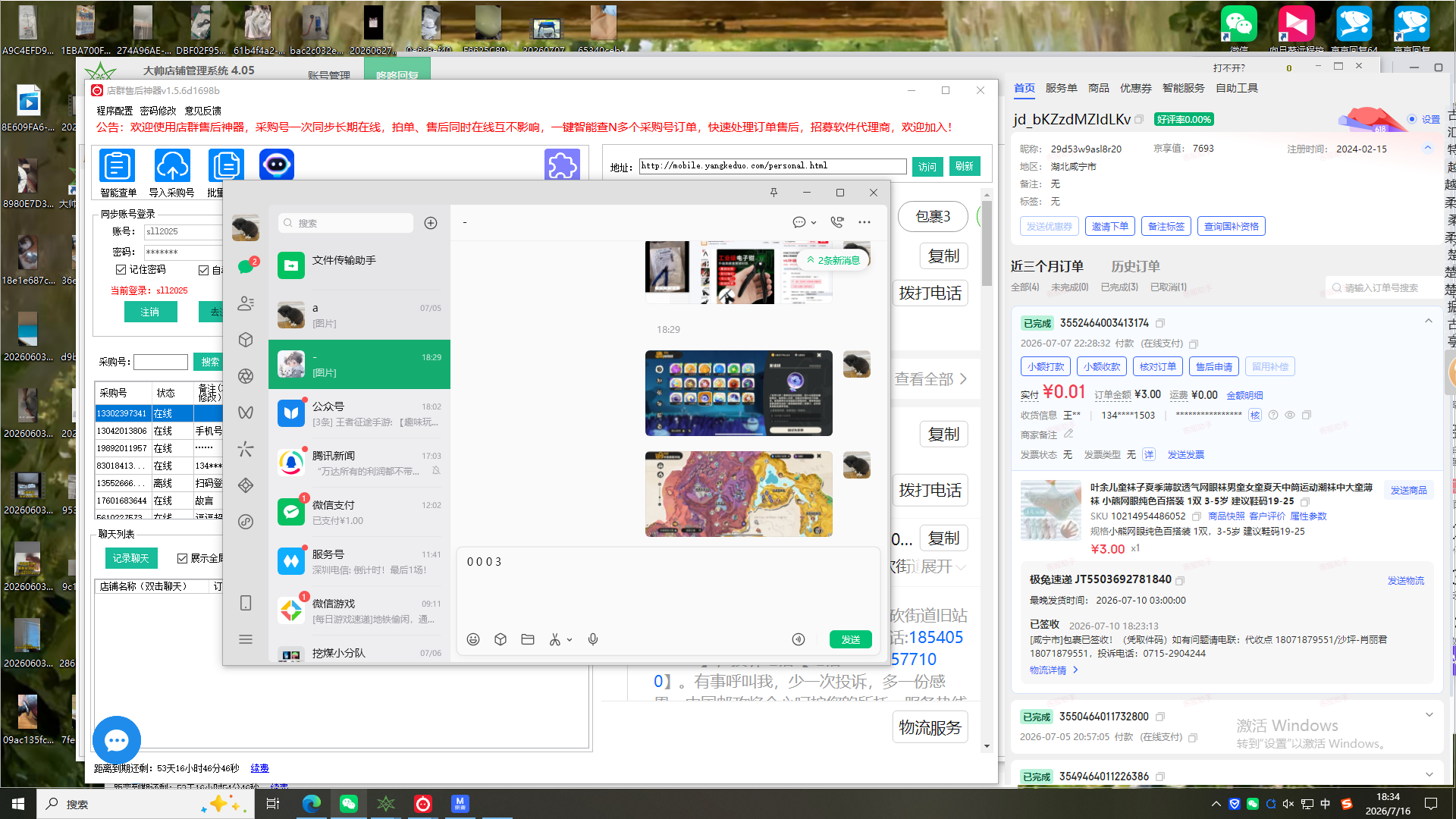Open the robot assistant icon in 店群售后神器
This screenshot has width=1456, height=819.
(x=277, y=165)
